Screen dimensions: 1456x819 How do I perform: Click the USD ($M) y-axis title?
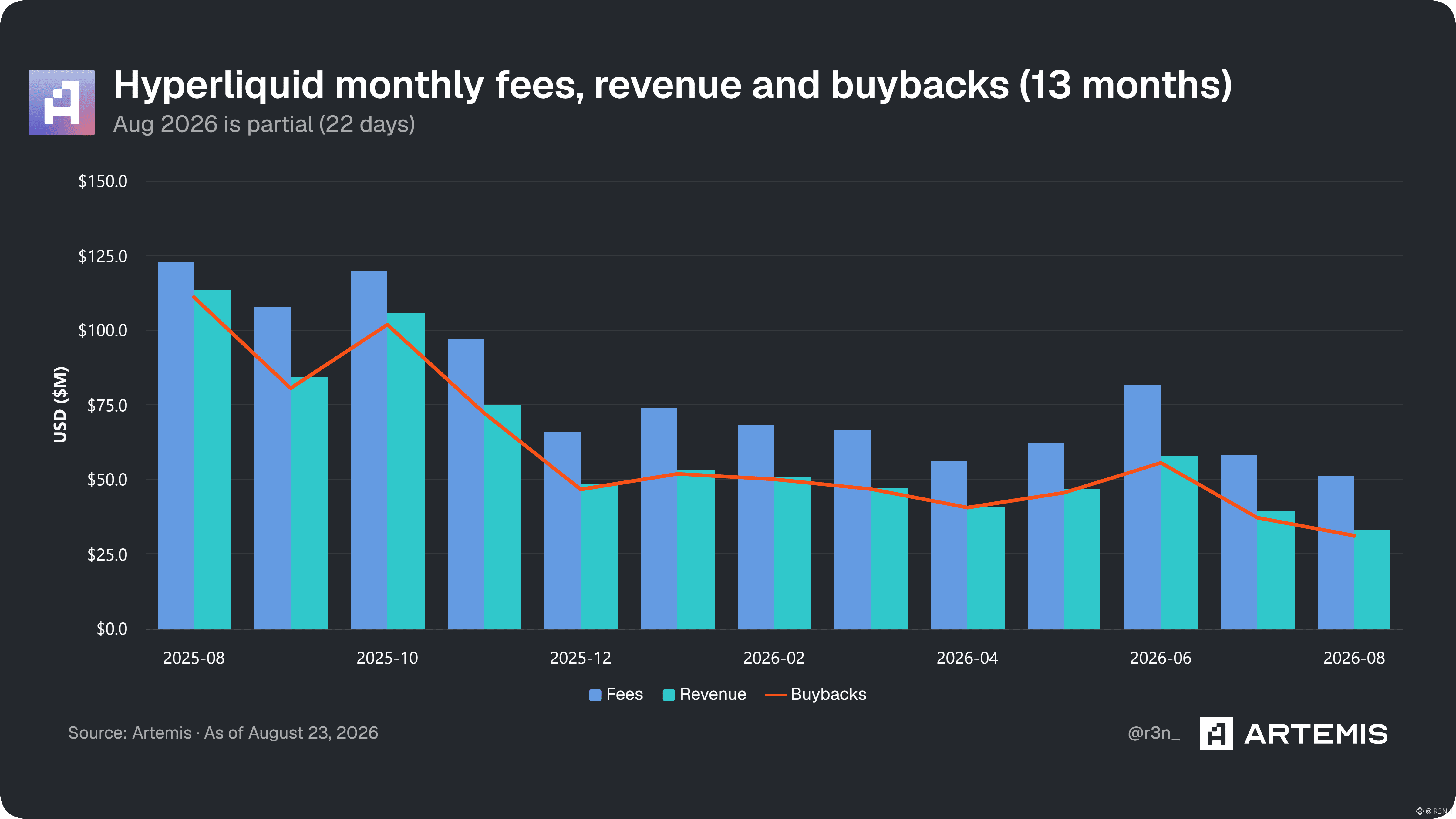[60, 405]
